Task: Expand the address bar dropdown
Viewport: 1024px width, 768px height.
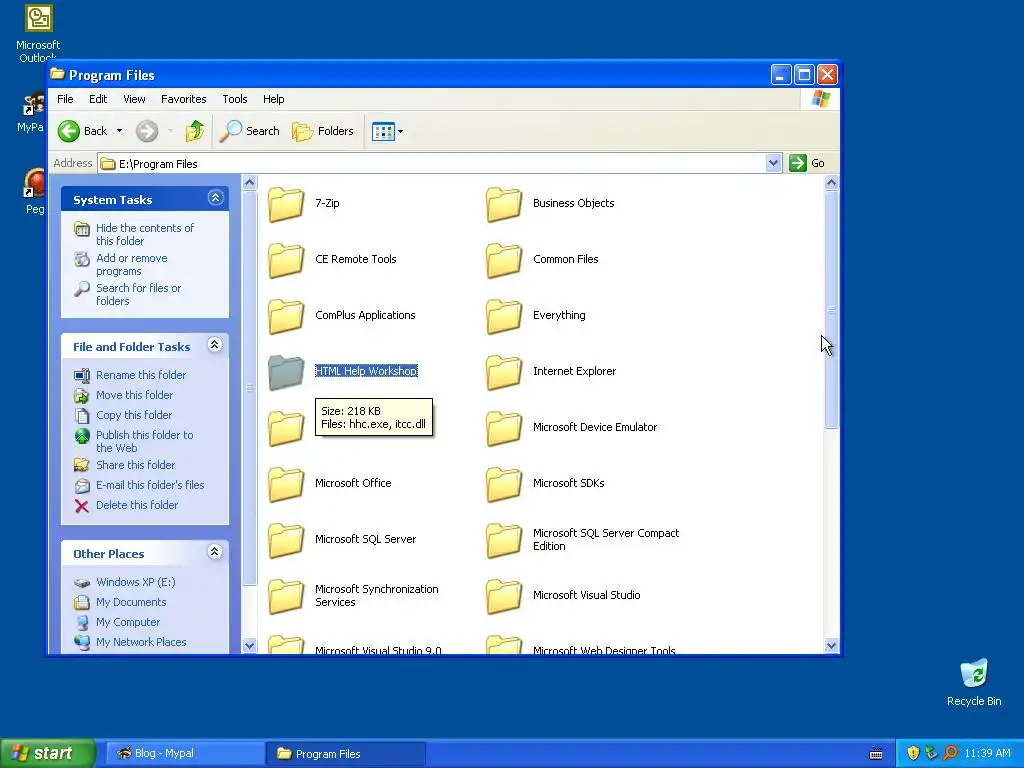Action: point(773,163)
